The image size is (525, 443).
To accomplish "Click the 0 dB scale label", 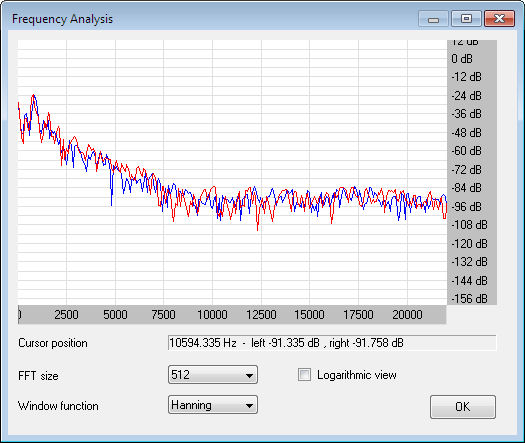I will [462, 59].
